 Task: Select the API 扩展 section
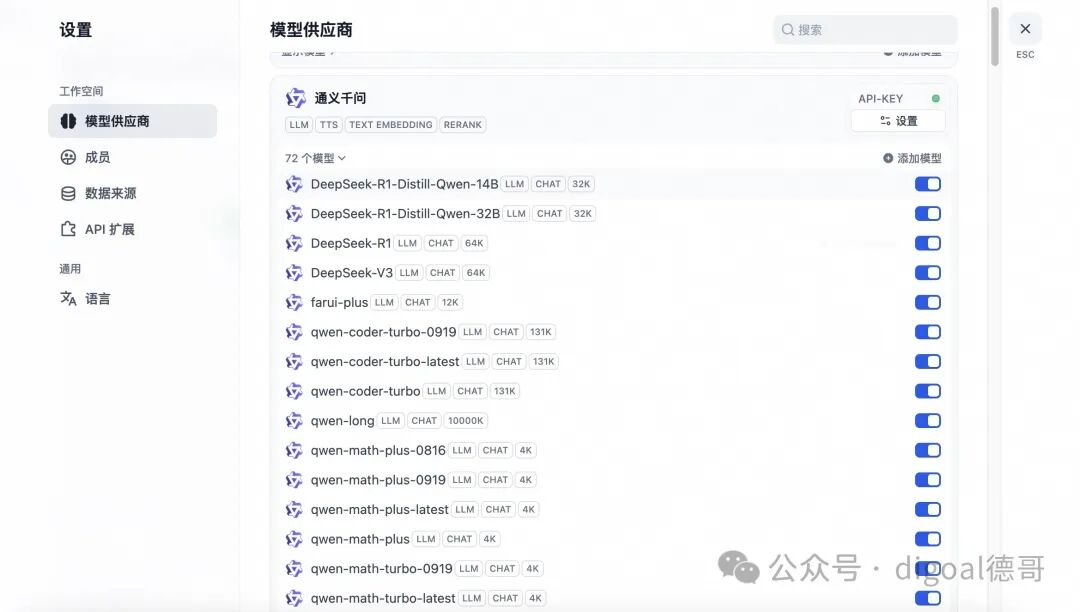[132, 229]
